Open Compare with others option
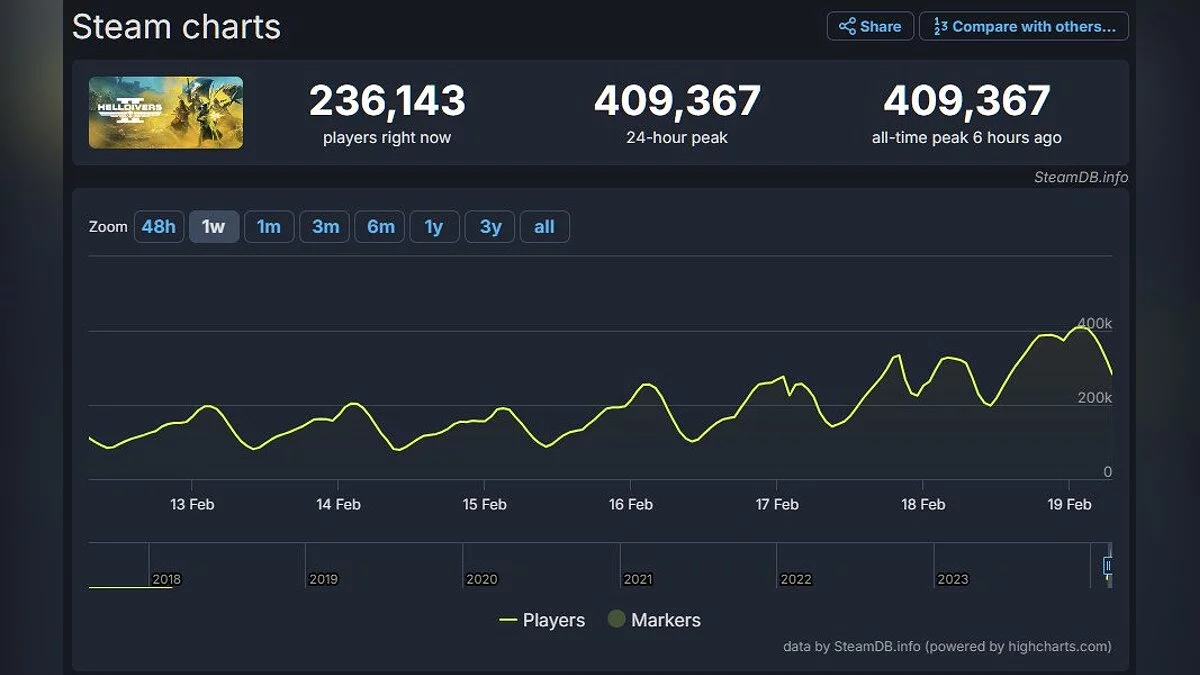1200x675 pixels. (x=1024, y=26)
